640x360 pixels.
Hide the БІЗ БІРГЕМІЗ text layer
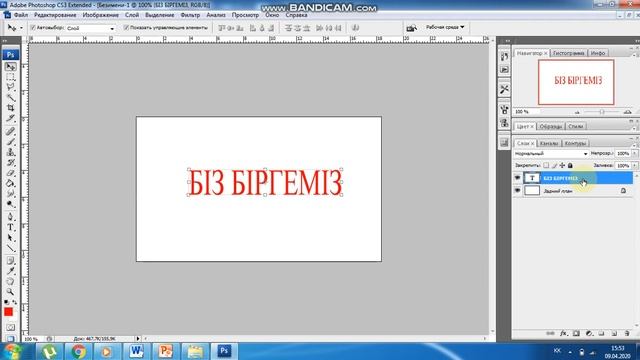[x=518, y=178]
